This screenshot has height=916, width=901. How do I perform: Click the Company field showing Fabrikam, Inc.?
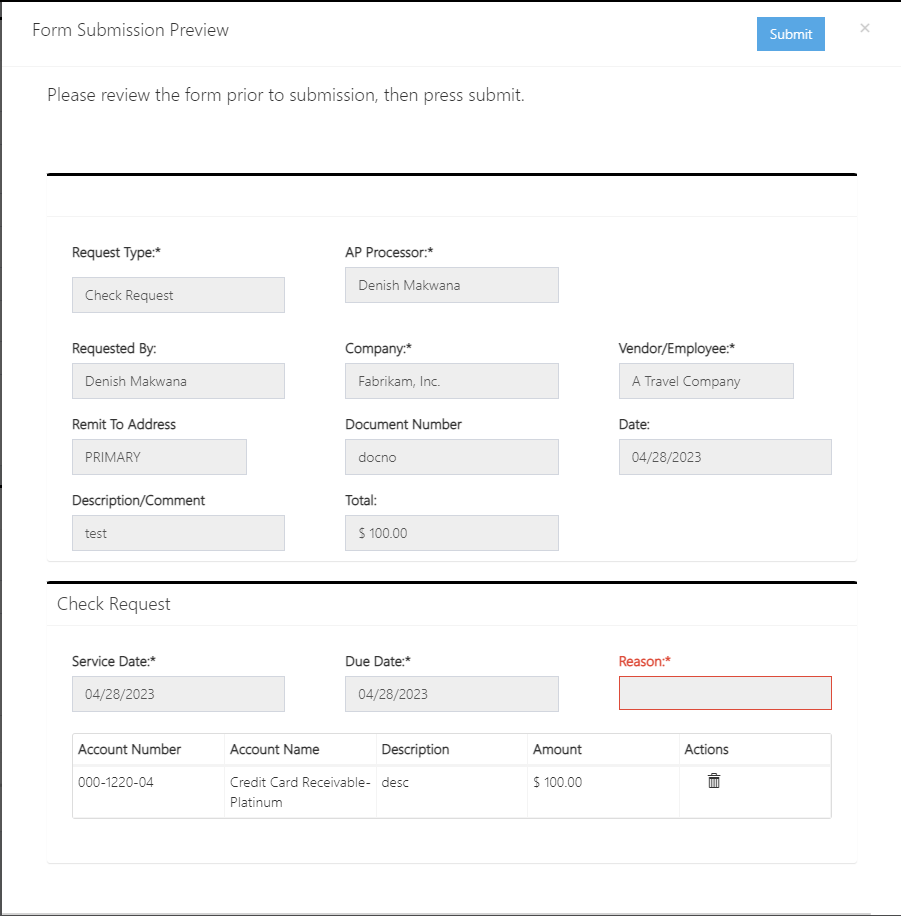pos(452,381)
